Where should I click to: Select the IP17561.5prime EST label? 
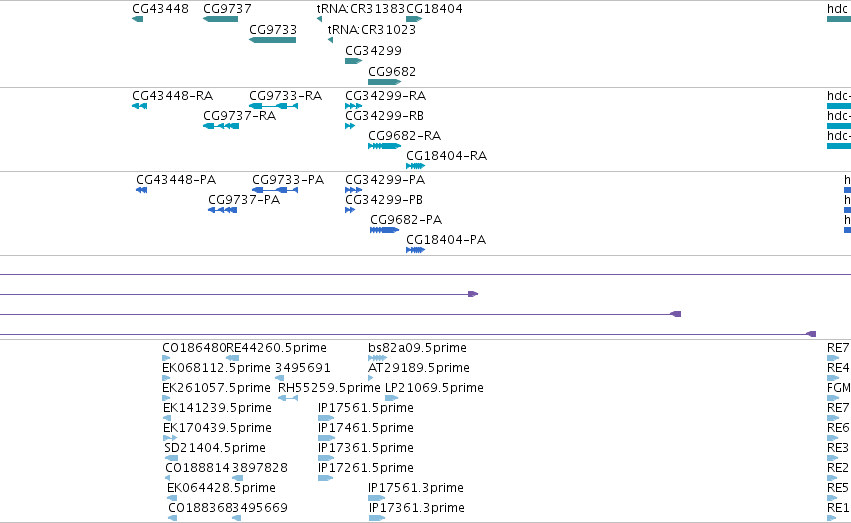click(x=366, y=408)
